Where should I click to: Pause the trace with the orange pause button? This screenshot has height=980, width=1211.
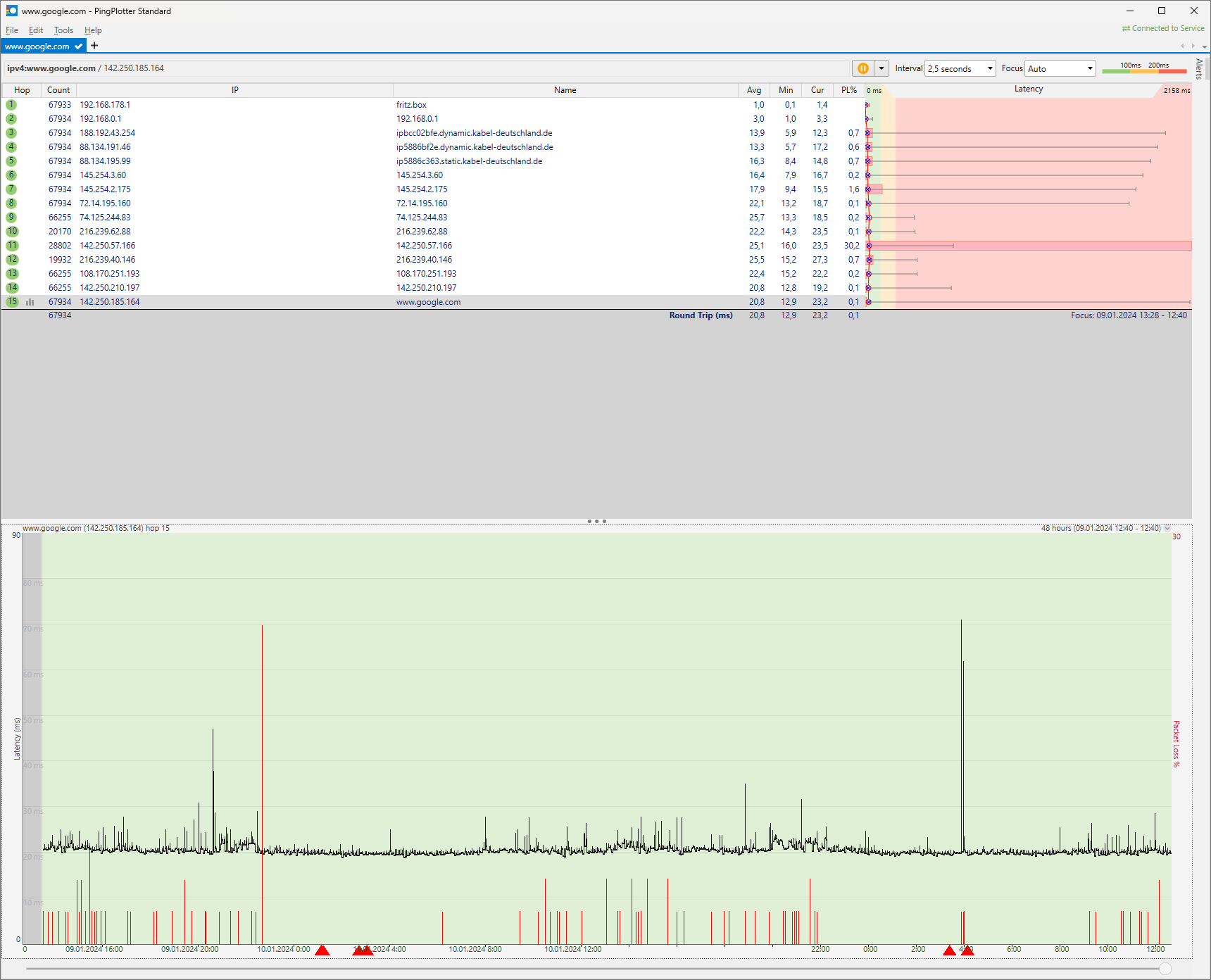[863, 68]
